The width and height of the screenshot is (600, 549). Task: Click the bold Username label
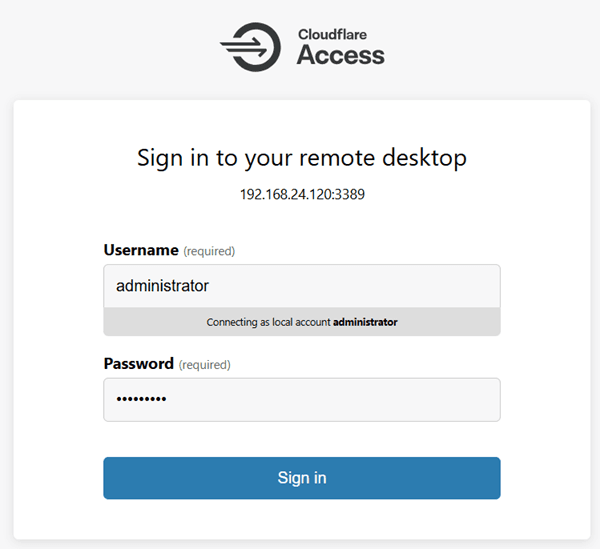[141, 250]
